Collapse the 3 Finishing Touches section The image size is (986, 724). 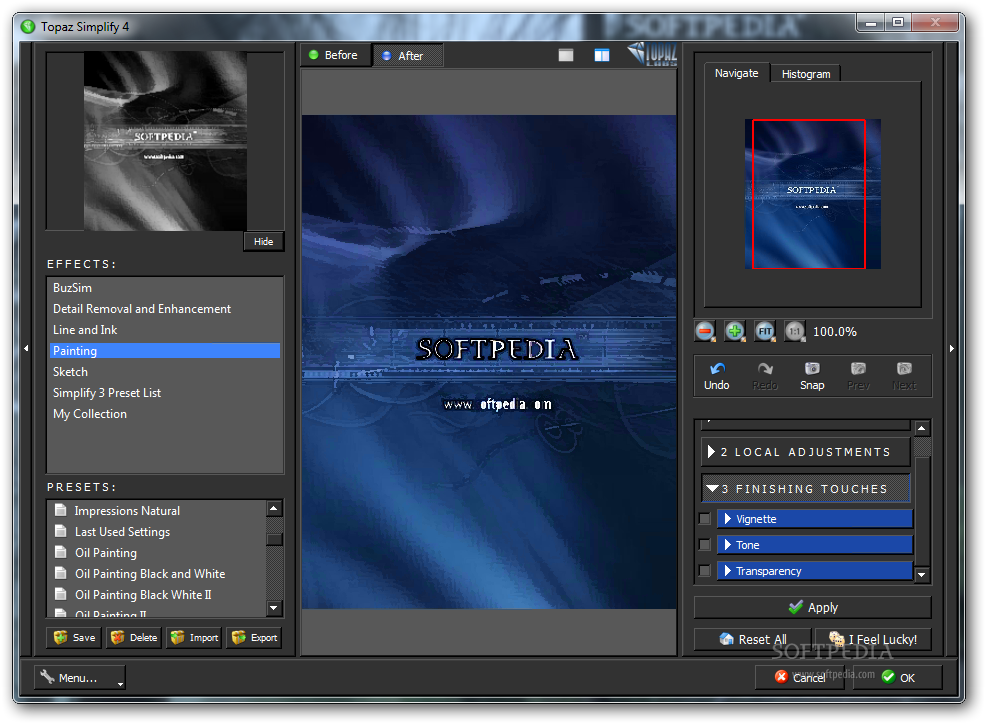pyautogui.click(x=806, y=488)
